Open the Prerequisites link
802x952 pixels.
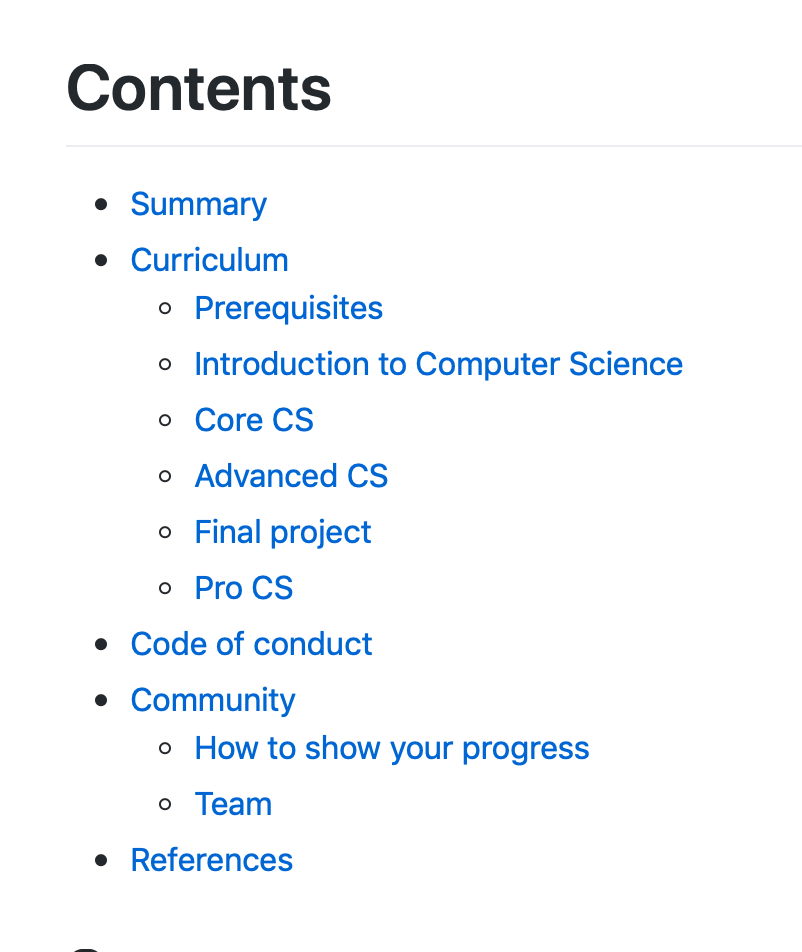click(288, 308)
